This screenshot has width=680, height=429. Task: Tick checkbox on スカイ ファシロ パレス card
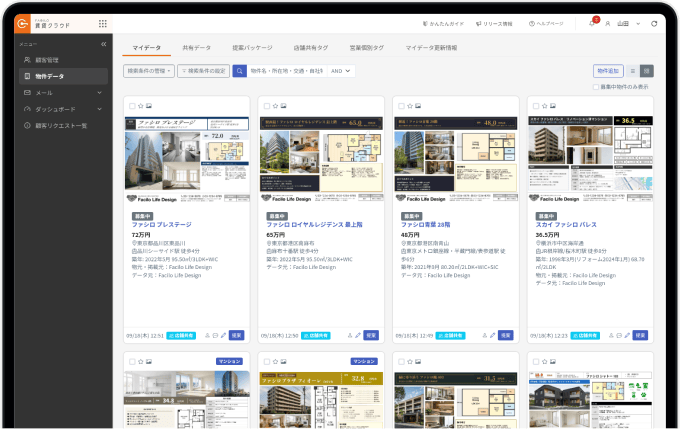click(x=536, y=106)
